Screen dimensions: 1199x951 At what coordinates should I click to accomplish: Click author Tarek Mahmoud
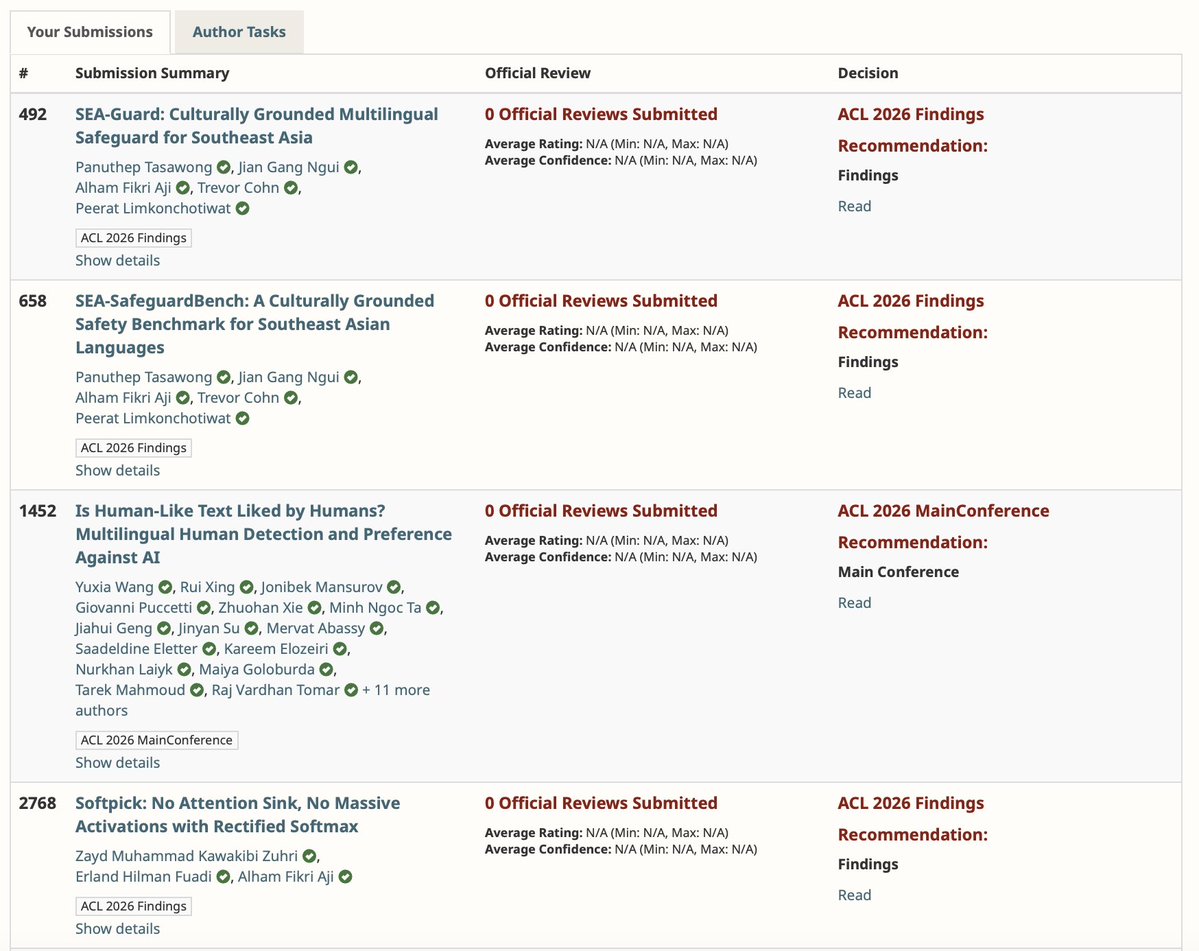(x=130, y=690)
